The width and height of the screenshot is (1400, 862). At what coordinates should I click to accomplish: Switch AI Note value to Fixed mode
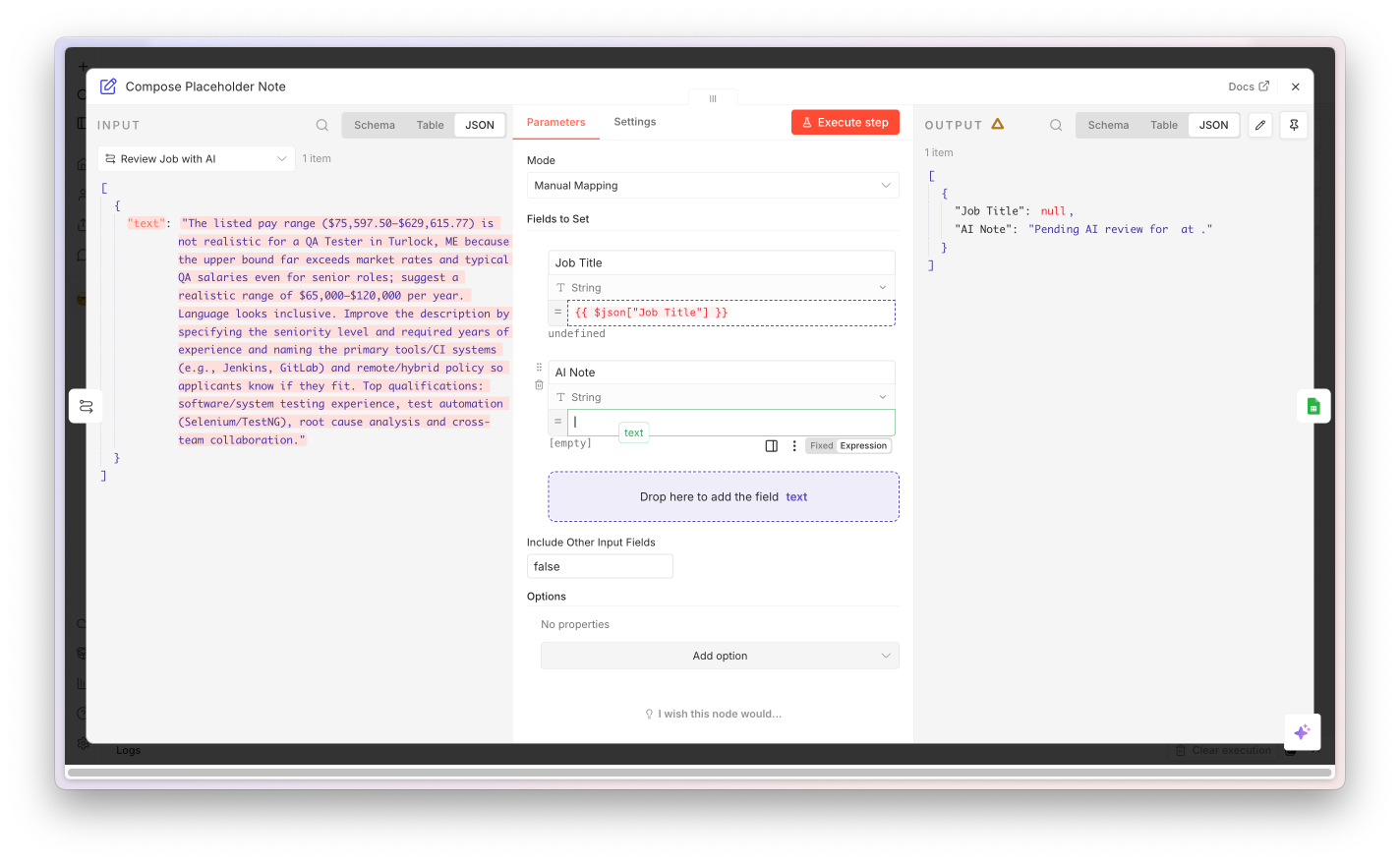click(x=821, y=446)
